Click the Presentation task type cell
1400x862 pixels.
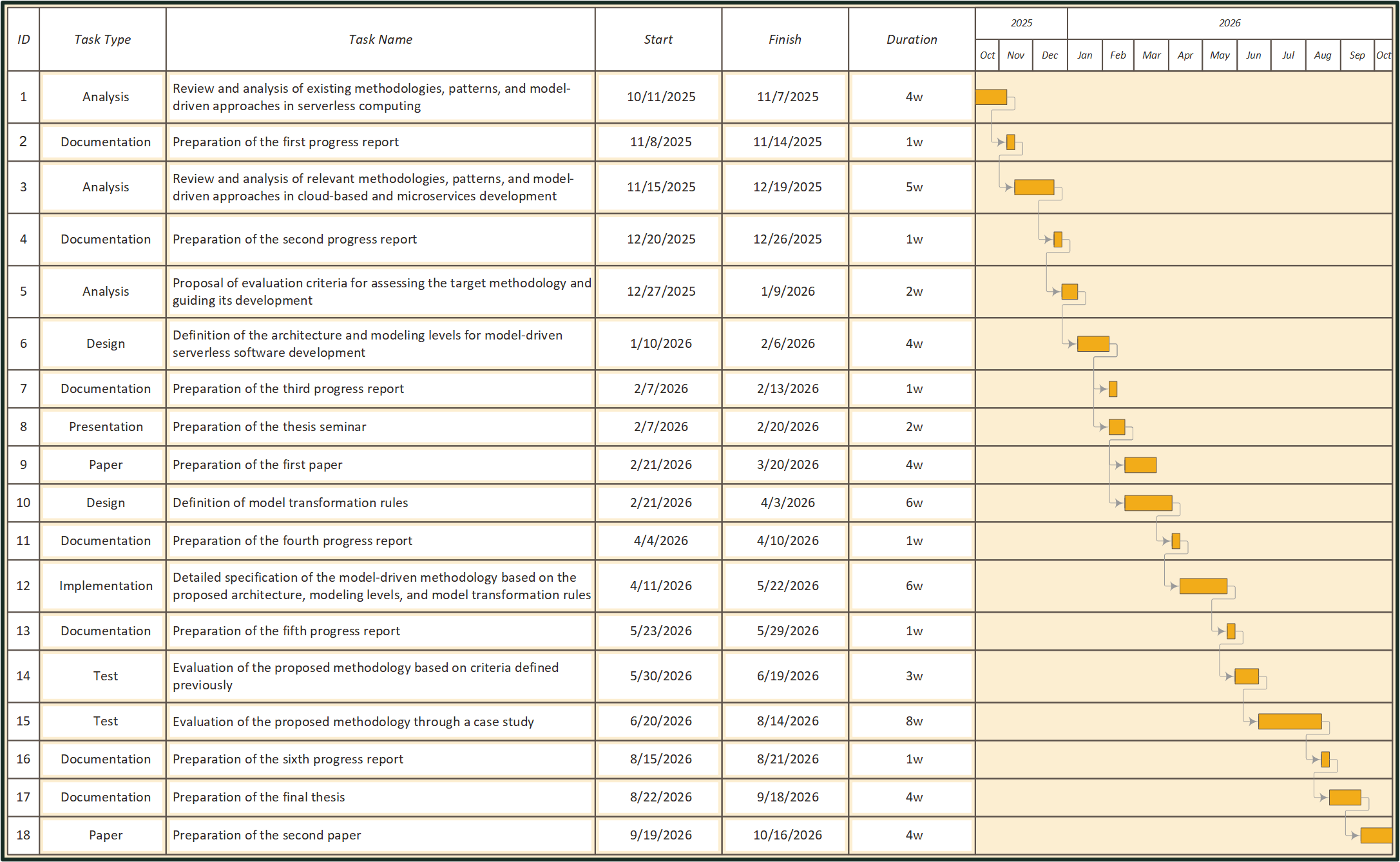point(106,426)
